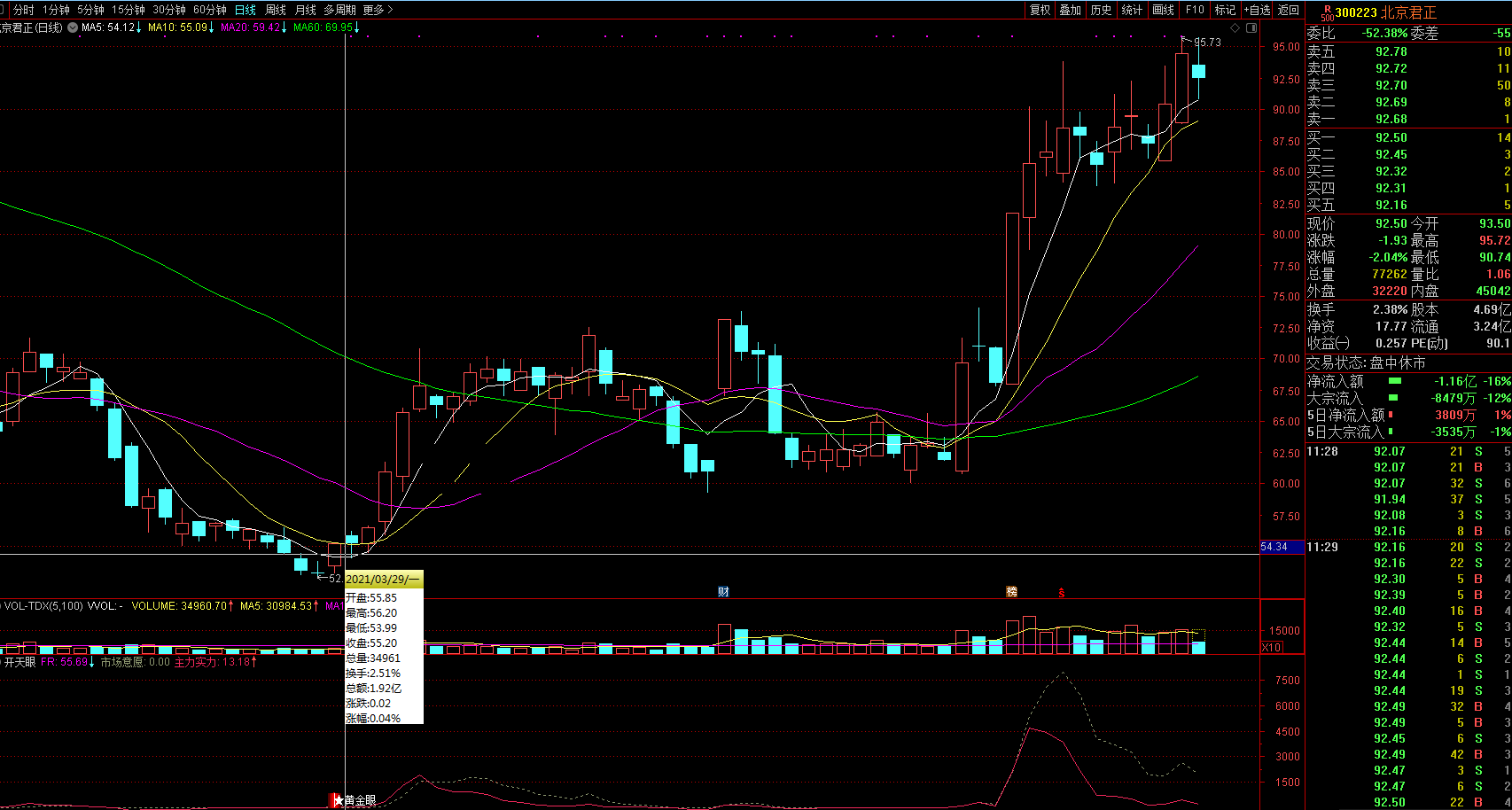Viewport: 1512px width, 810px height.
Task: Select the 1分钟 period tab
Action: (x=56, y=10)
